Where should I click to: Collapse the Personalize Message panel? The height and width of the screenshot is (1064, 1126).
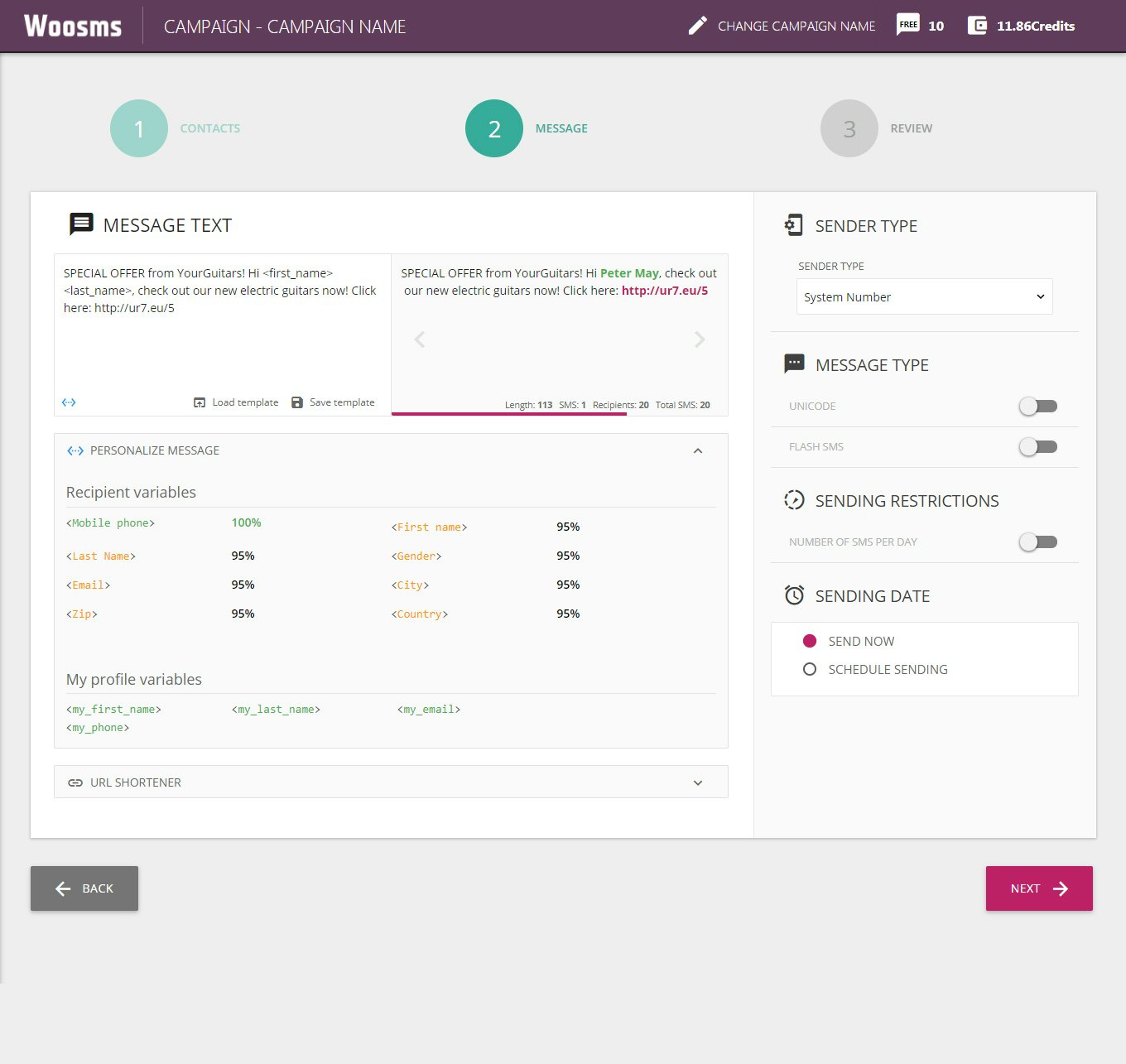tap(697, 450)
